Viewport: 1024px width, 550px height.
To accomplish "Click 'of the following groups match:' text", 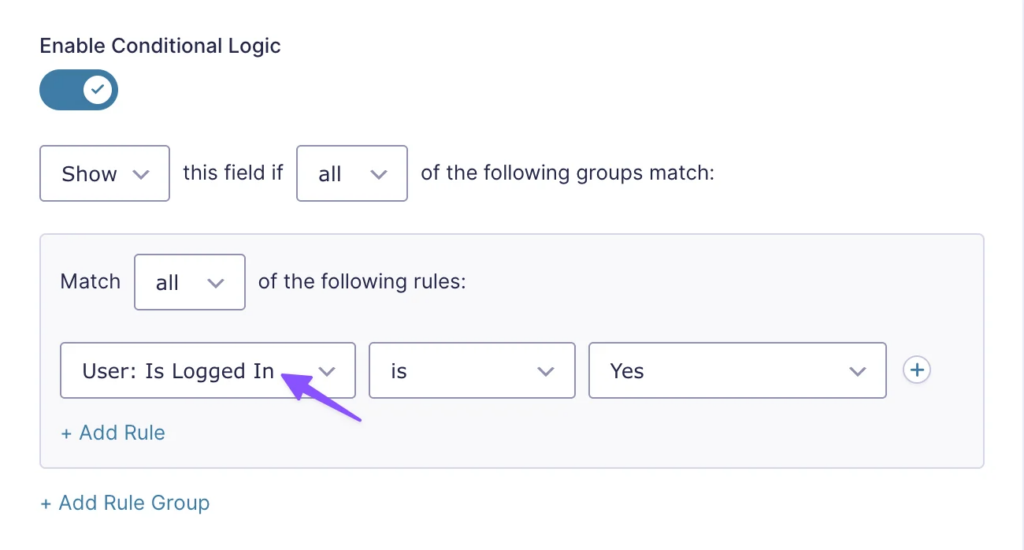I will tap(568, 172).
